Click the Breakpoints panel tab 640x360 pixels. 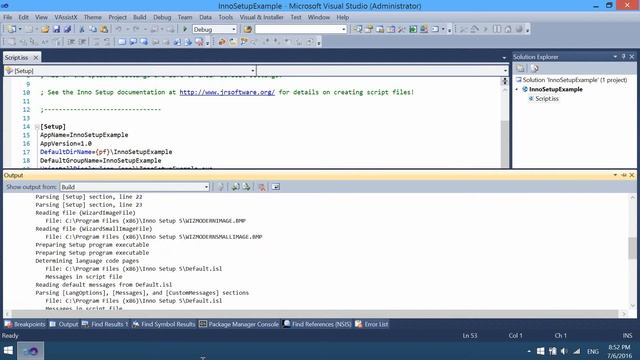pyautogui.click(x=24, y=324)
